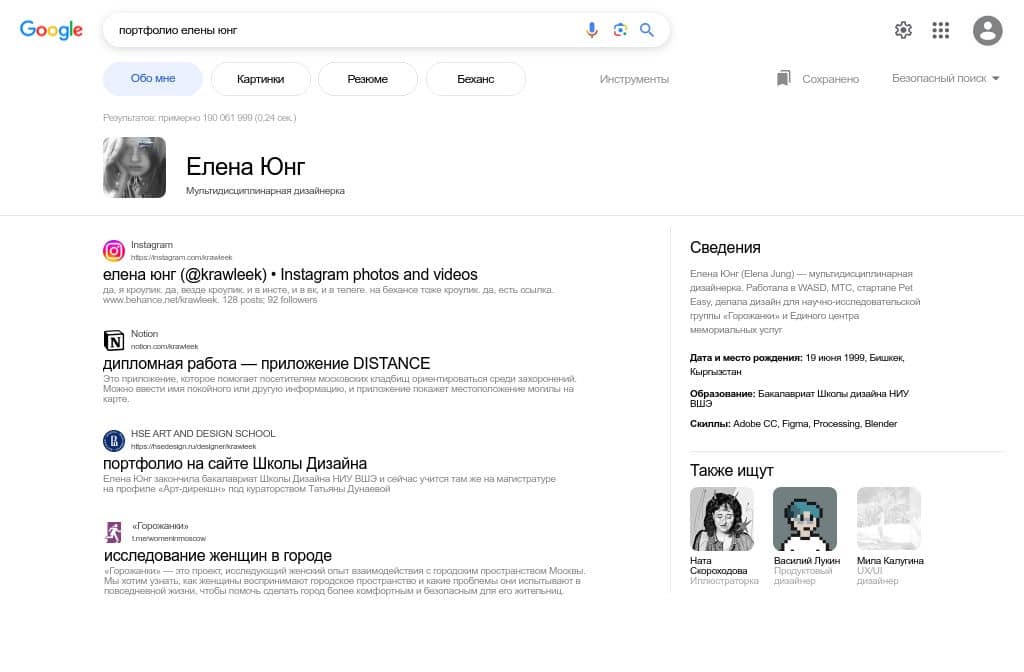This screenshot has width=1024, height=672.
Task: Switch to the Резюме tab
Action: [x=368, y=79]
